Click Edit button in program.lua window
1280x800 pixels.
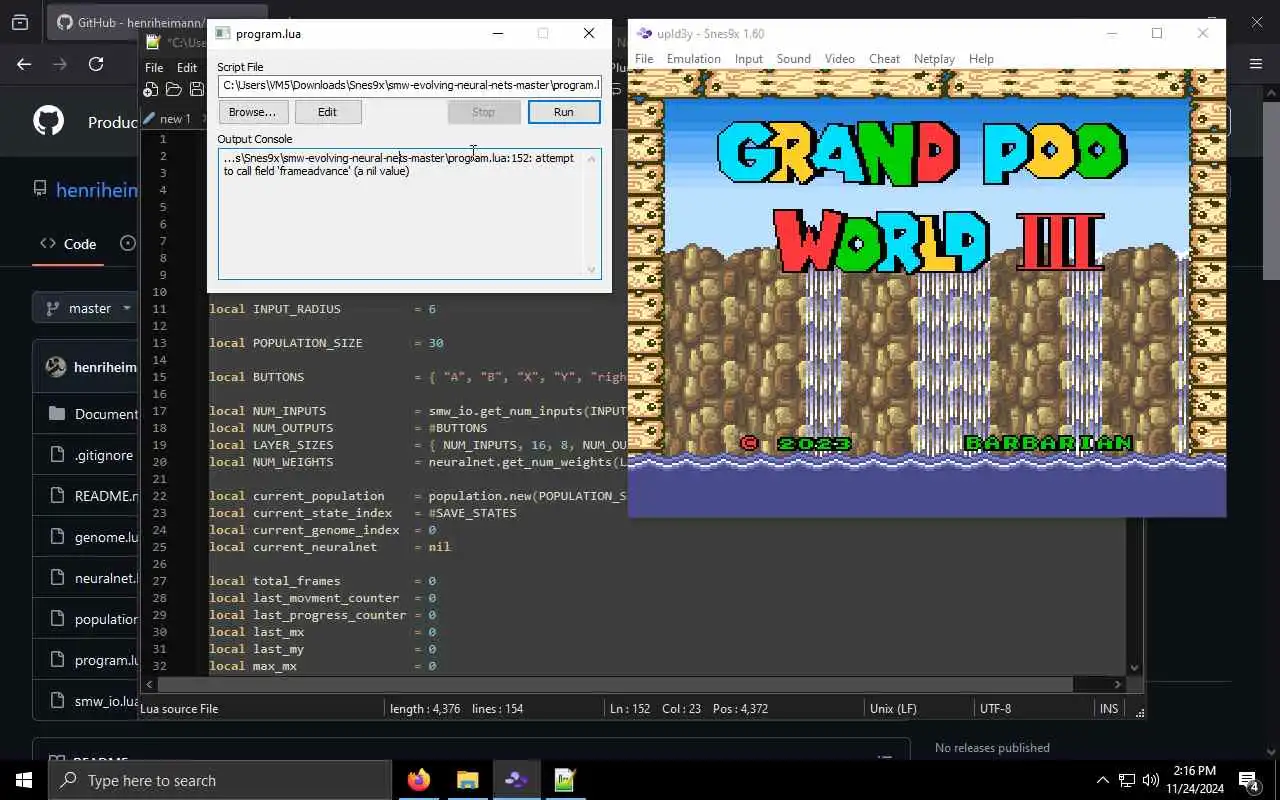point(327,112)
